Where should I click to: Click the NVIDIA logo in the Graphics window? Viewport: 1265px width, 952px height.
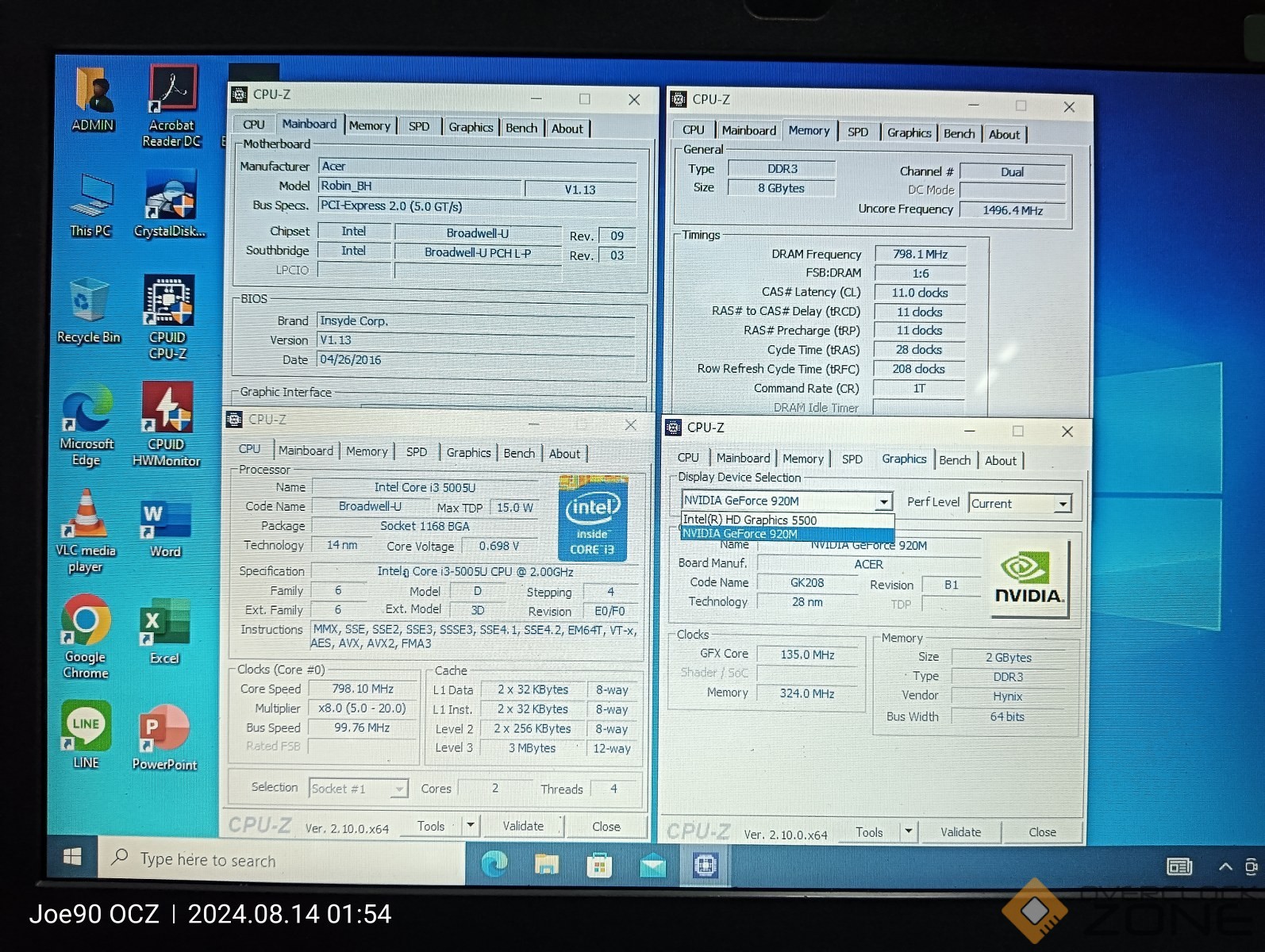[1029, 578]
